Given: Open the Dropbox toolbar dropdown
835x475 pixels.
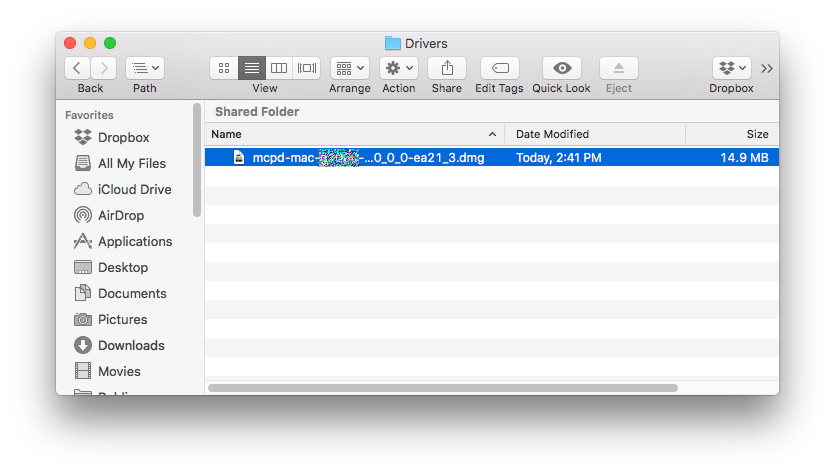Looking at the screenshot, I should point(732,68).
